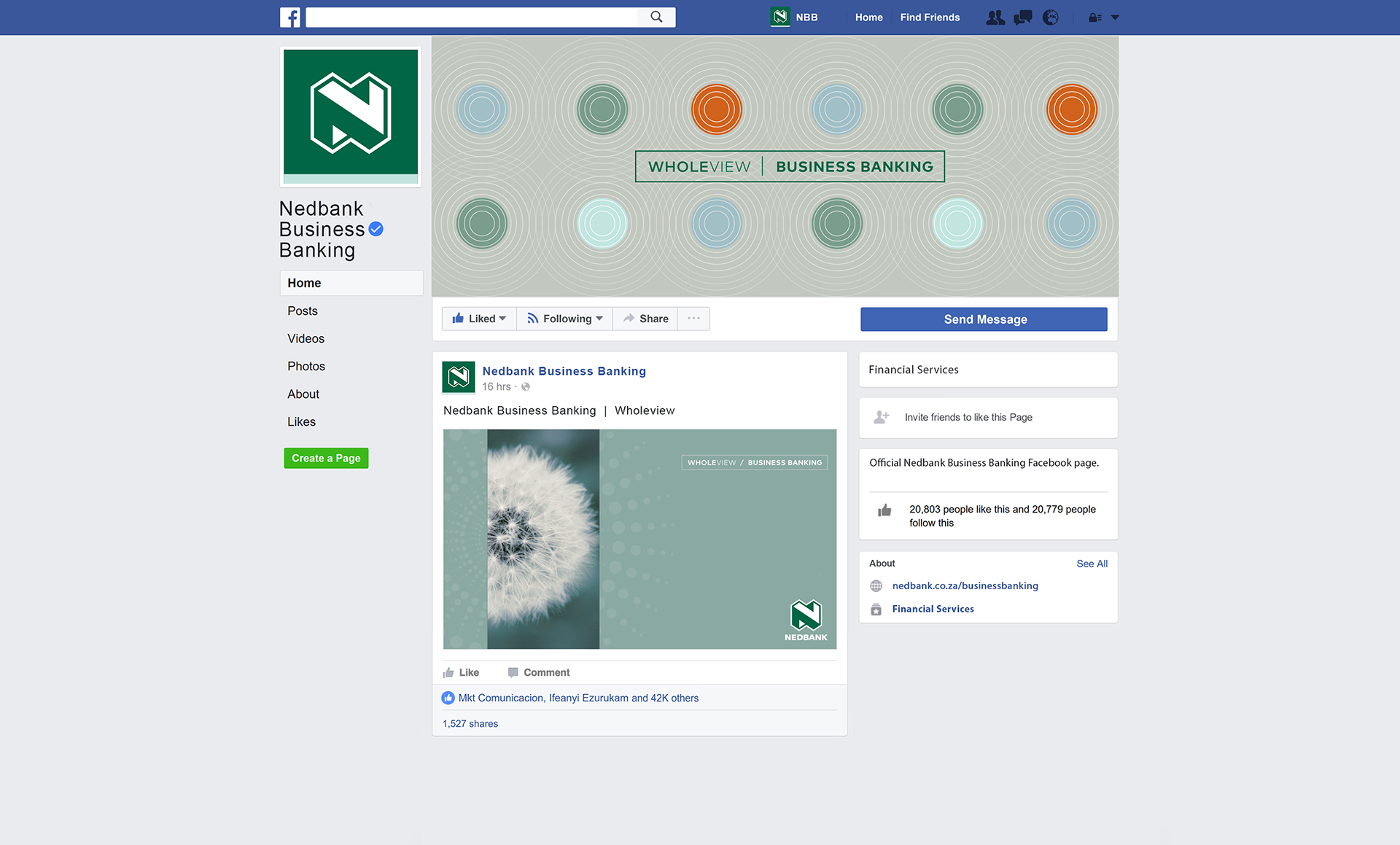Click the Nedbank page profile picture

351,117
